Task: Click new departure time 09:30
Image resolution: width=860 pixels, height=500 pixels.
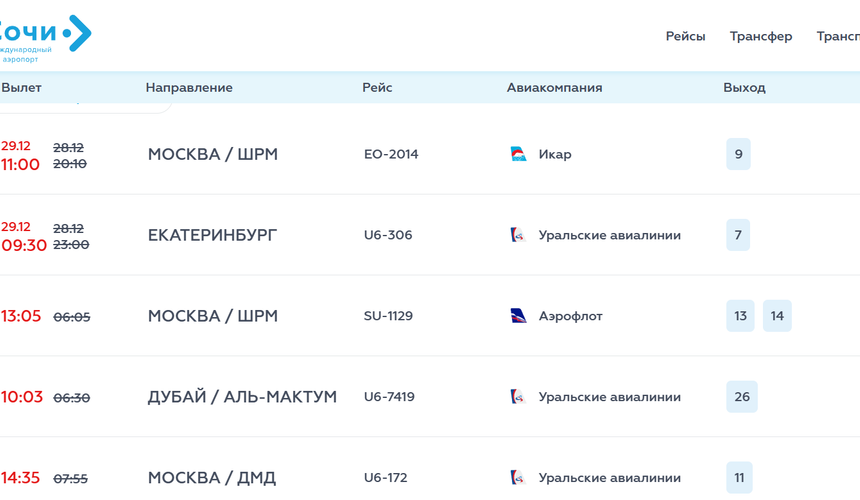Action: (24, 245)
